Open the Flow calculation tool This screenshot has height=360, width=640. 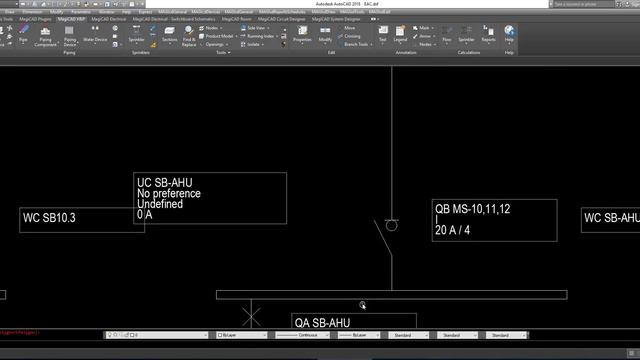(447, 34)
